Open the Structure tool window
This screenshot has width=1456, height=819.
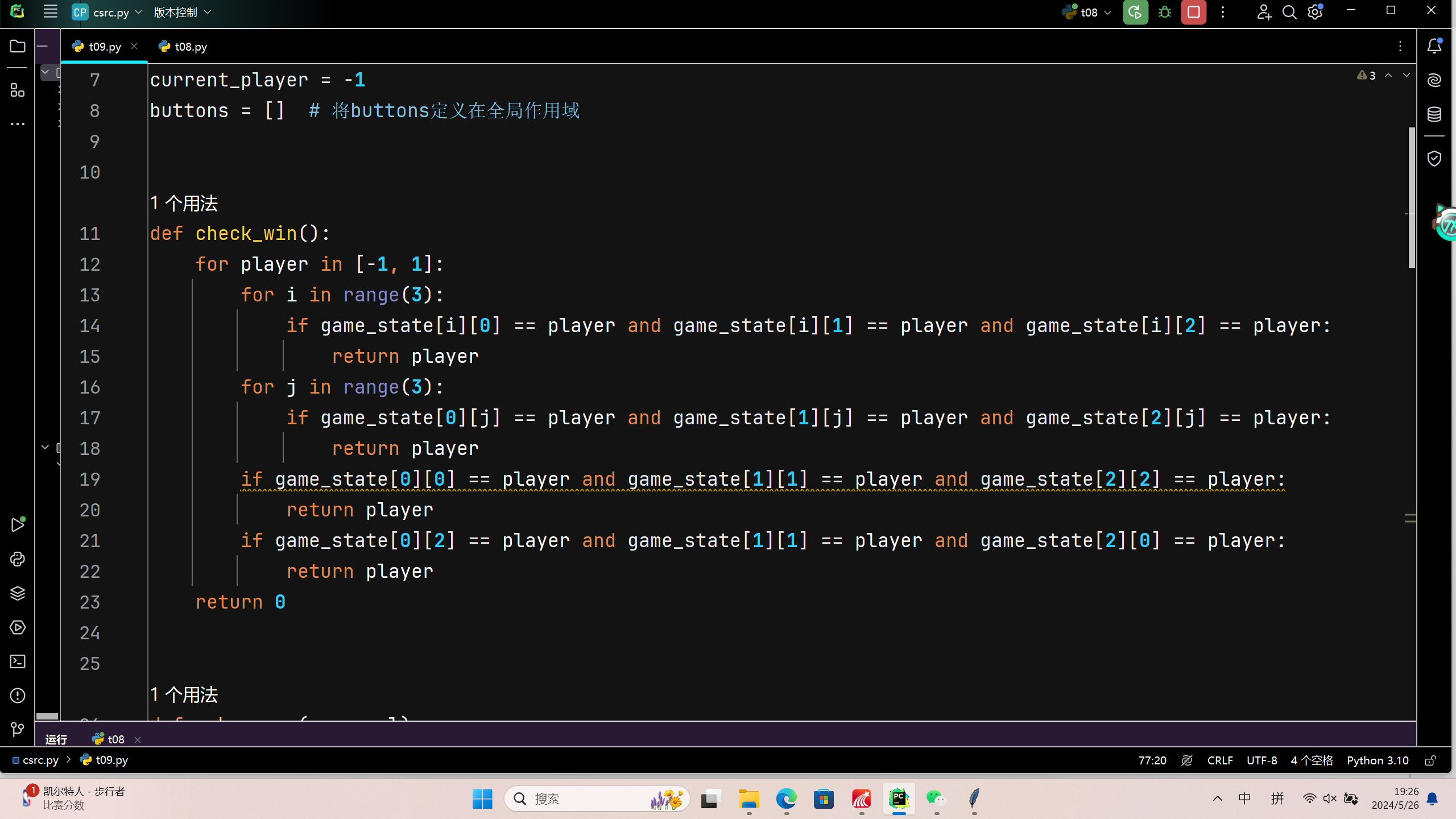[18, 90]
